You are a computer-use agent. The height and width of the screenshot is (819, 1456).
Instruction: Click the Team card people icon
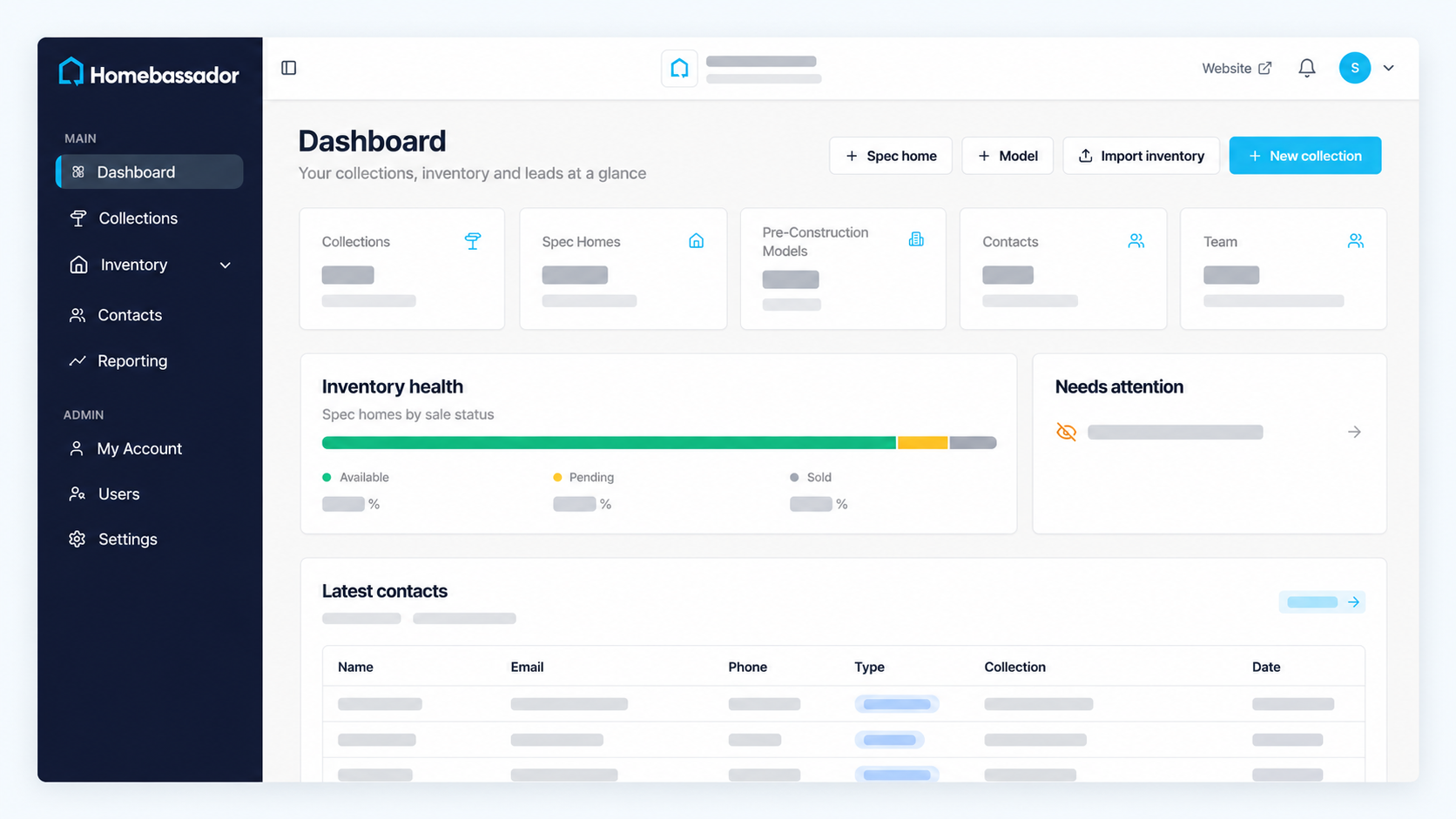pos(1355,241)
